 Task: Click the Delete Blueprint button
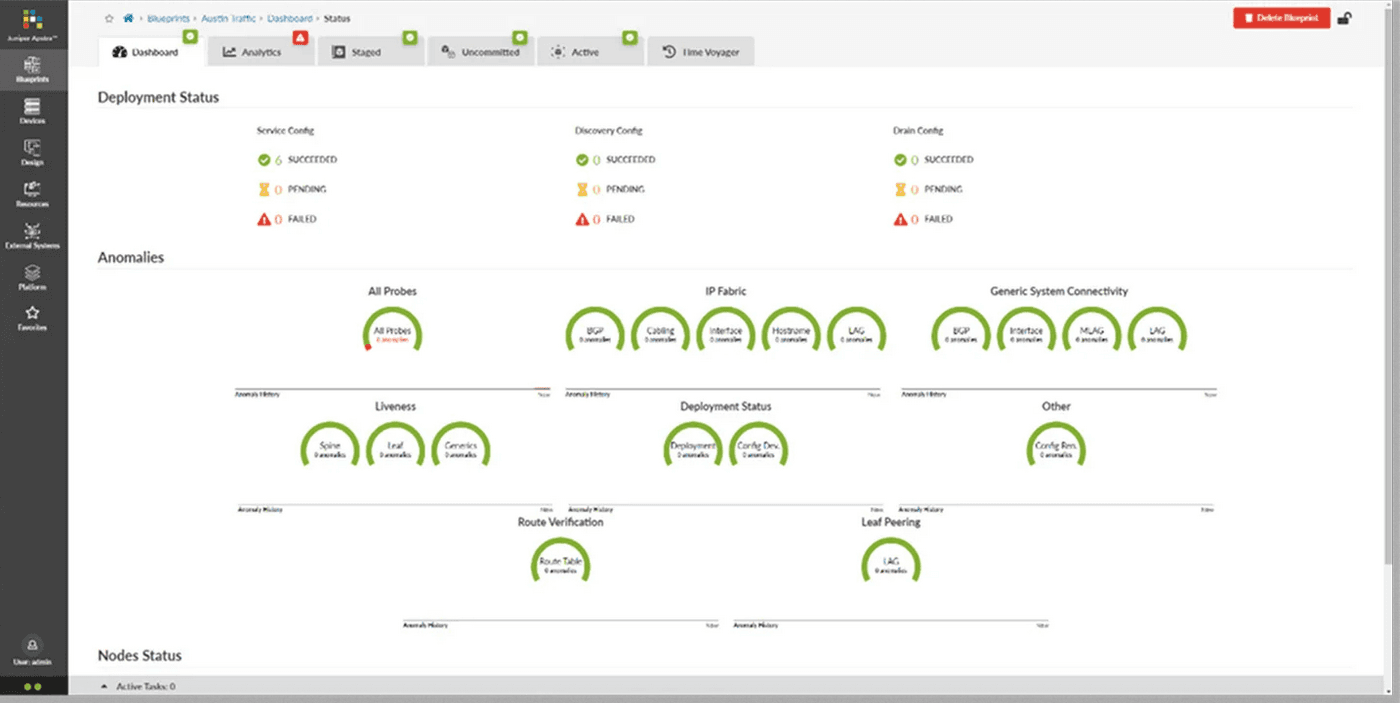click(1281, 18)
